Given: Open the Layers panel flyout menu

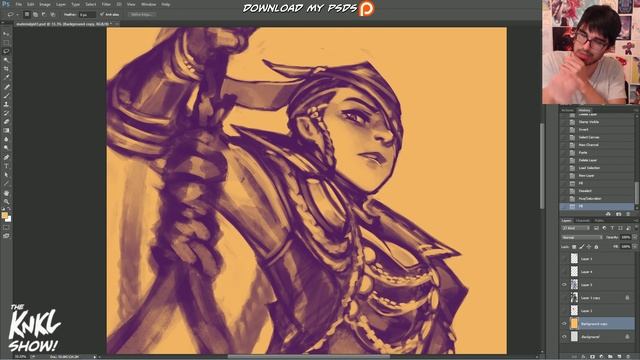Looking at the screenshot, I should (x=636, y=221).
